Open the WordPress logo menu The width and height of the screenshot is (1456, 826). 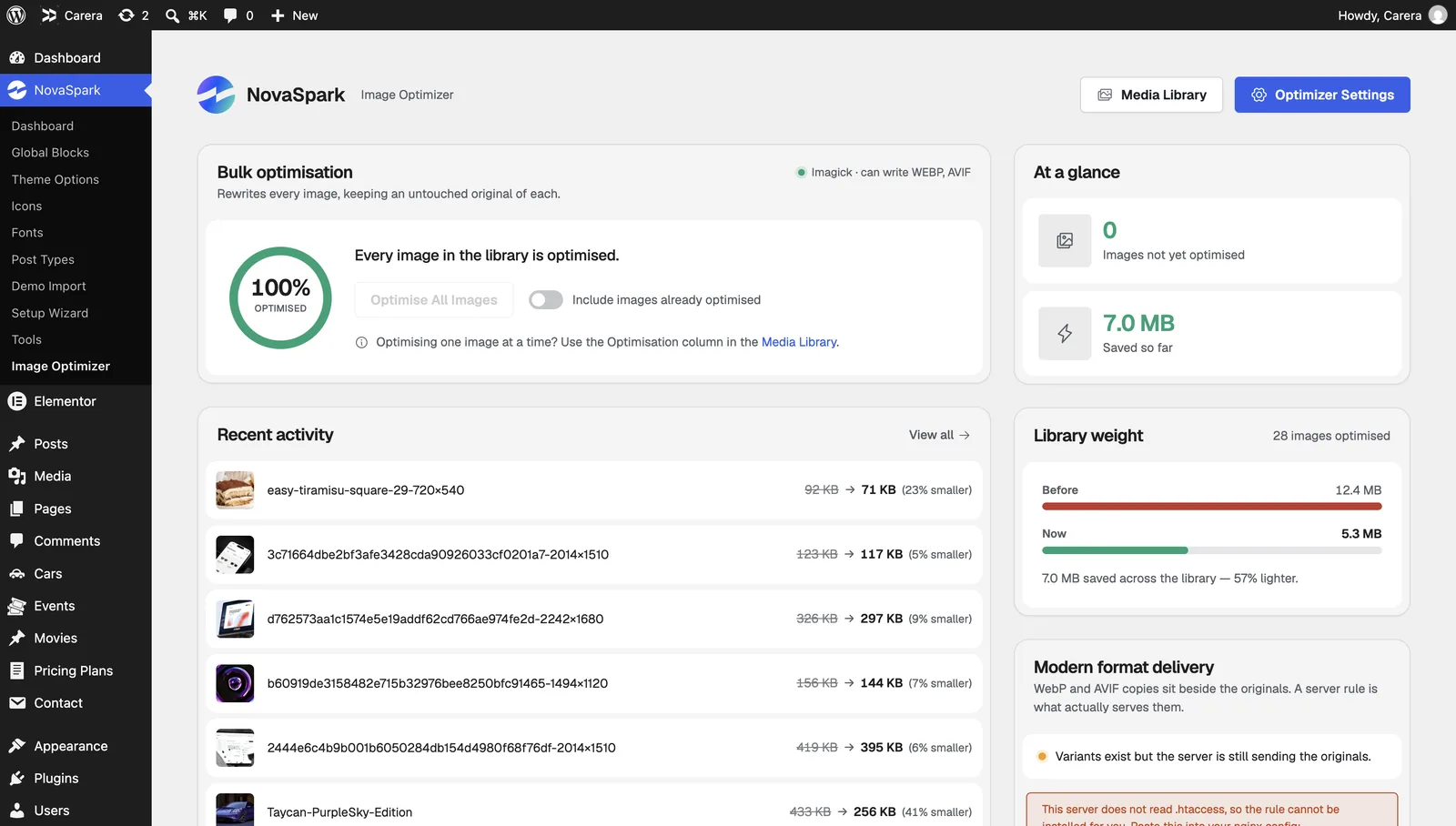[16, 15]
